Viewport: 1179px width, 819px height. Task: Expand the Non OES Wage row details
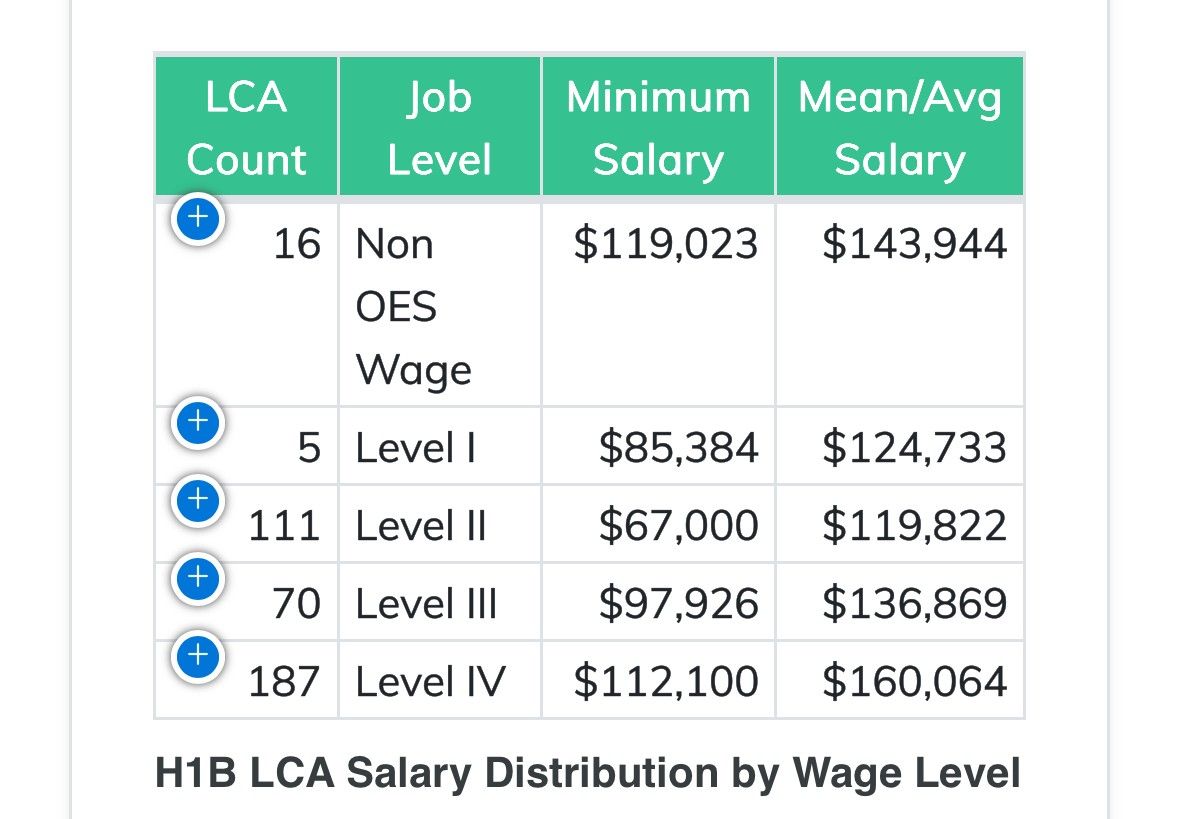tap(198, 218)
